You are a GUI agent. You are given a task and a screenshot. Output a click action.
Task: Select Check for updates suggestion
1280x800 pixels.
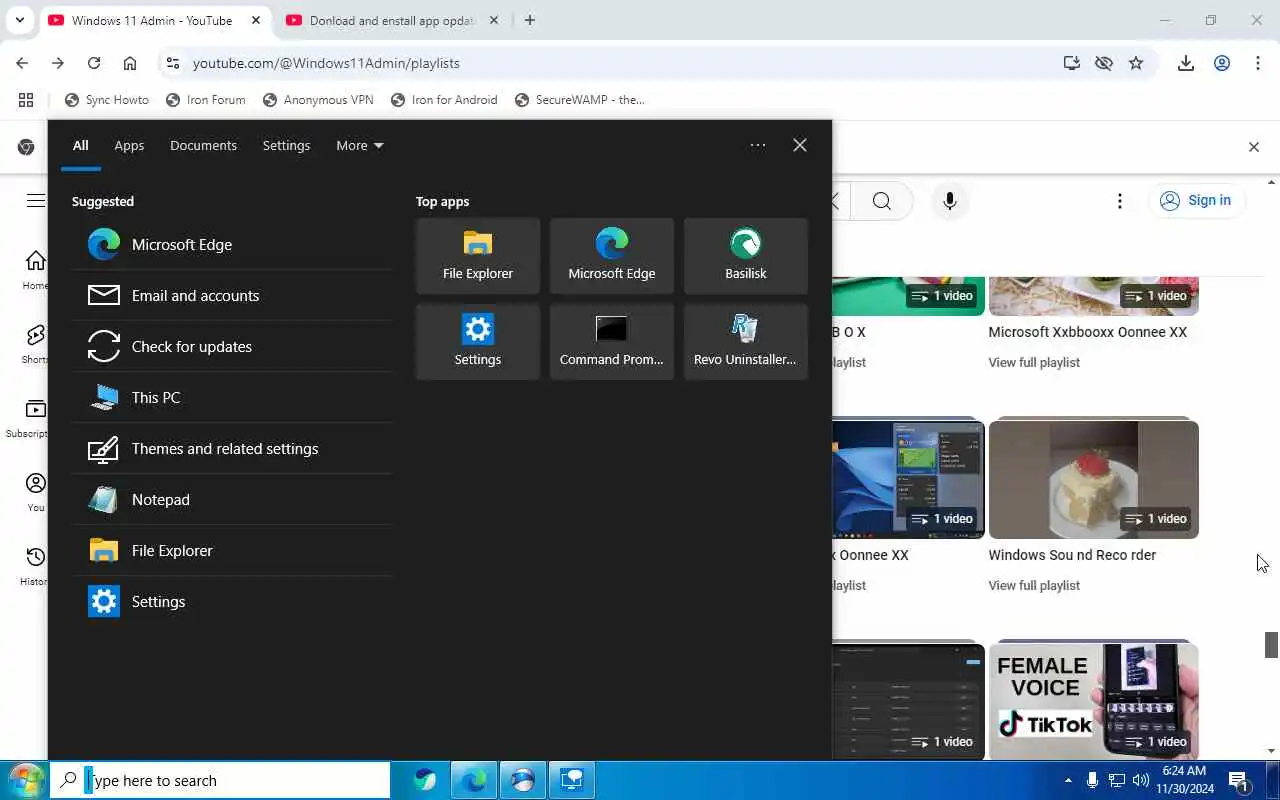point(232,346)
